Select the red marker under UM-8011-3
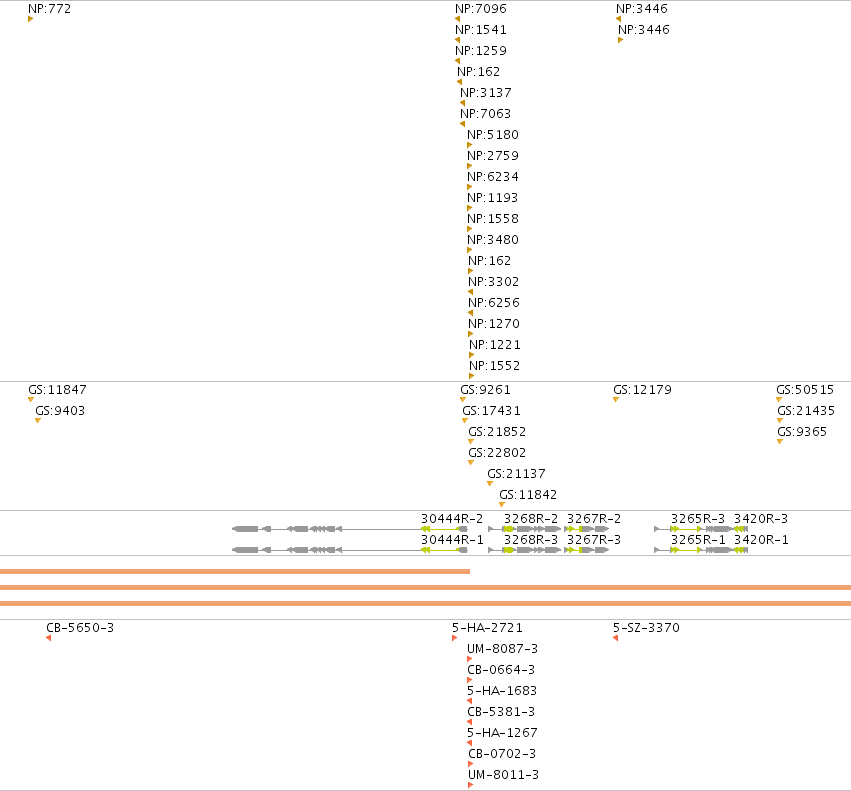This screenshot has height=791, width=851. pyautogui.click(x=471, y=785)
